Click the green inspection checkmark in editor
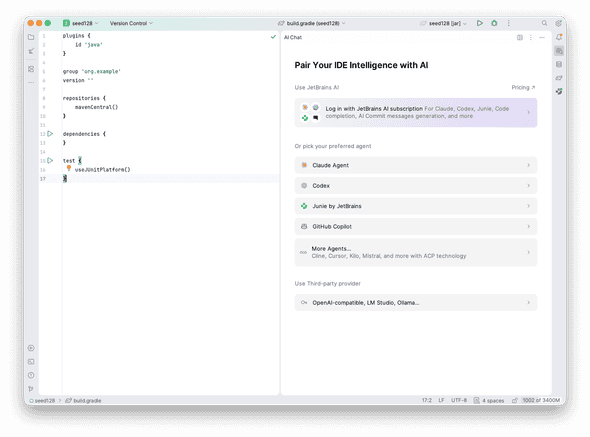 (273, 37)
